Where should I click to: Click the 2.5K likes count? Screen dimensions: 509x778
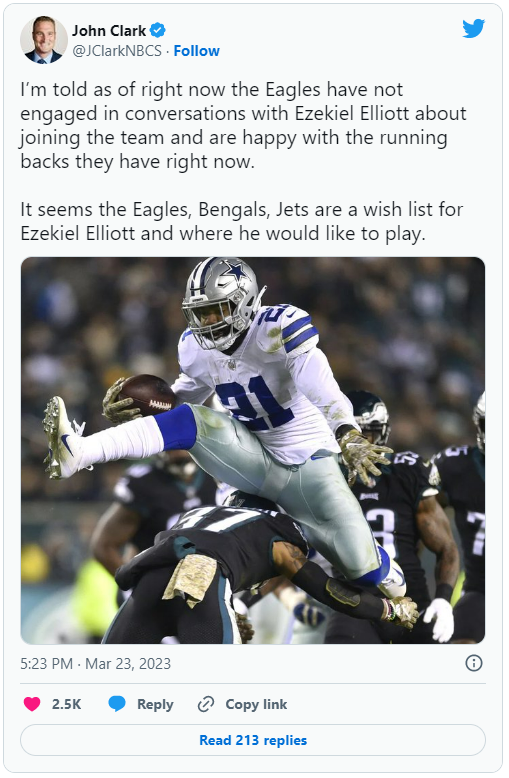point(66,704)
